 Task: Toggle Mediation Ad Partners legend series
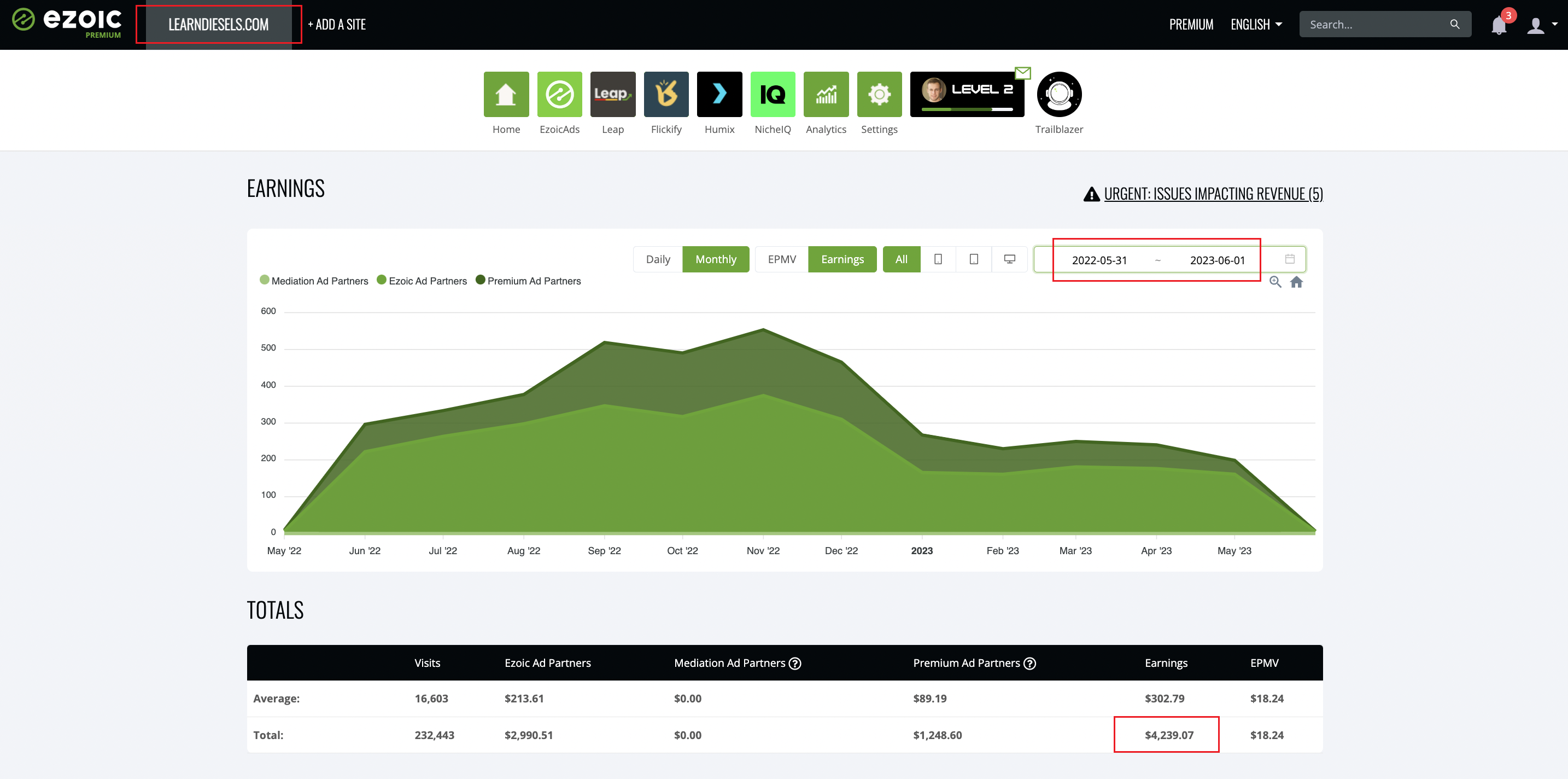click(314, 281)
